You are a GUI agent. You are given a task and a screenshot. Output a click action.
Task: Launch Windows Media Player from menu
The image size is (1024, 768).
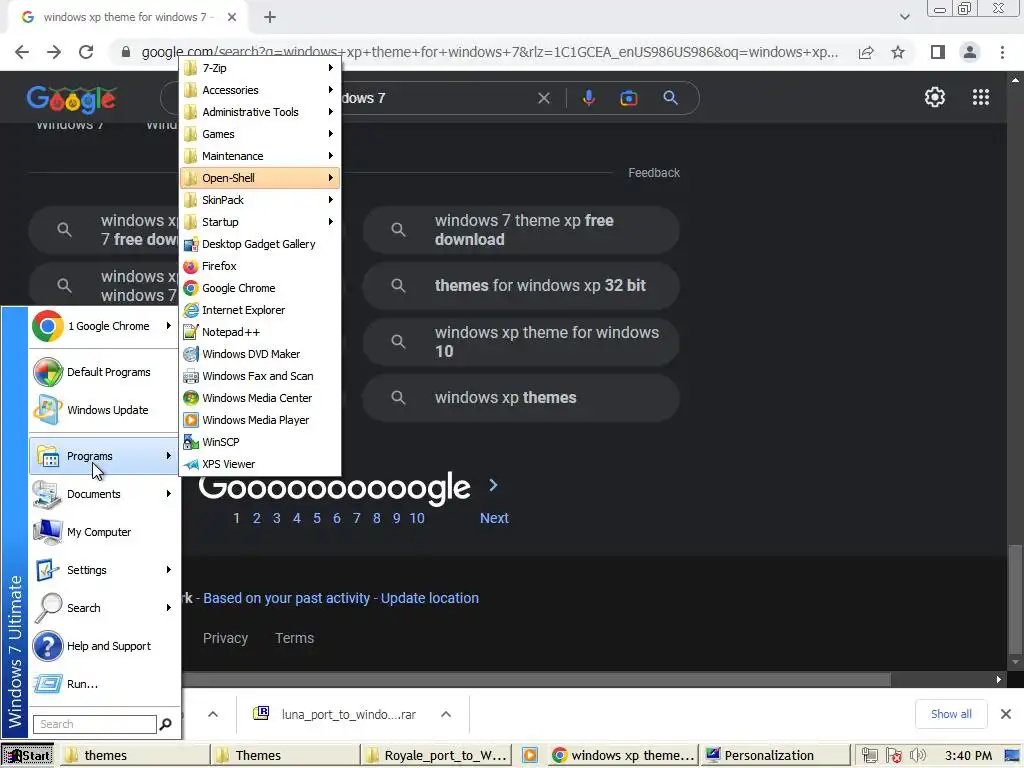pyautogui.click(x=260, y=420)
